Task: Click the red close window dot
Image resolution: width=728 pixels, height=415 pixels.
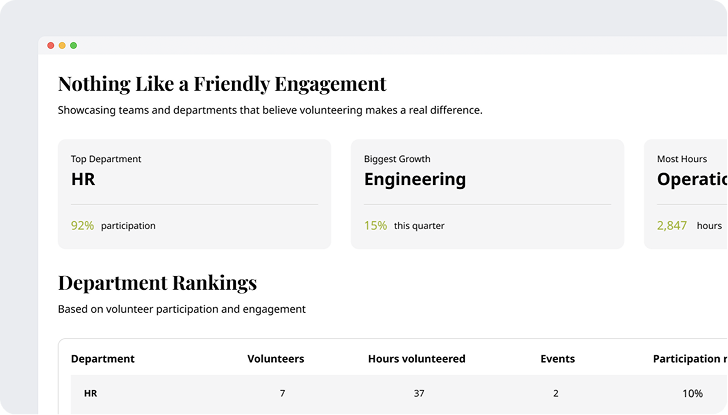Action: pyautogui.click(x=51, y=45)
